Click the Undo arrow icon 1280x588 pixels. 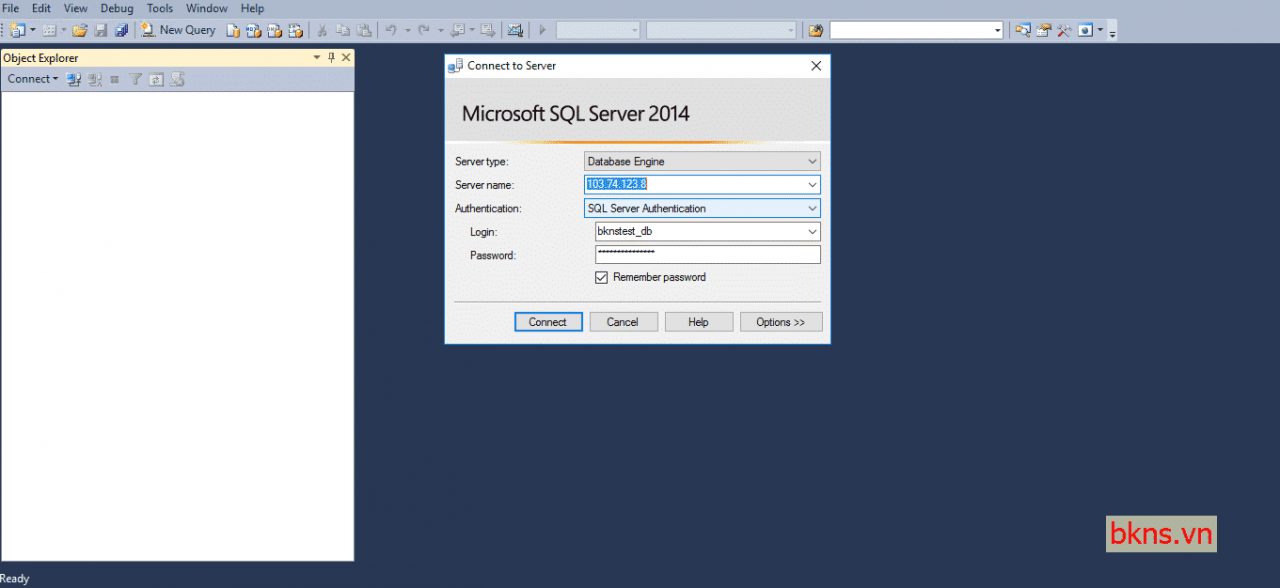[x=391, y=30]
